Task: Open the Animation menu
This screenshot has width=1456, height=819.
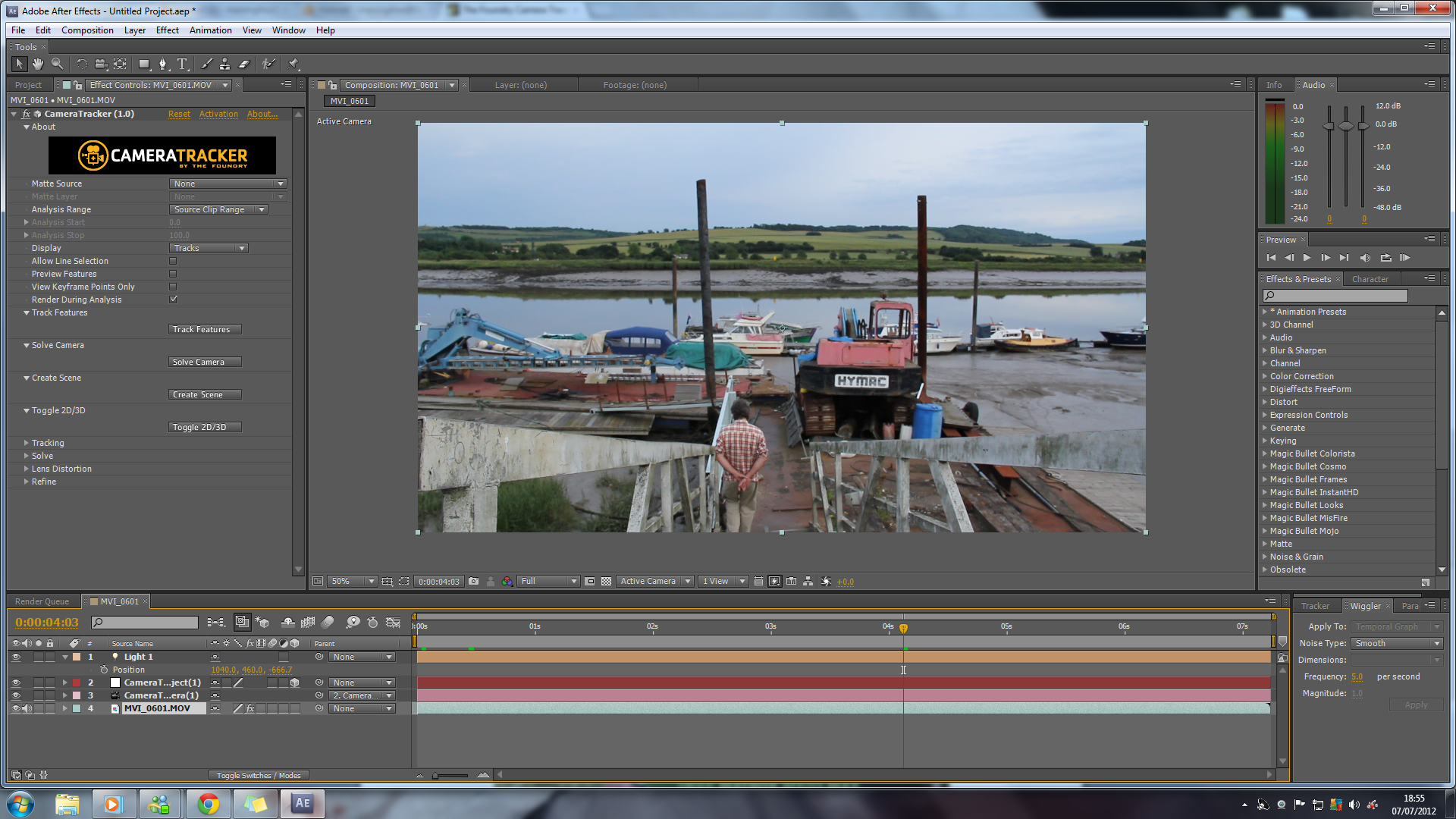Action: [210, 30]
